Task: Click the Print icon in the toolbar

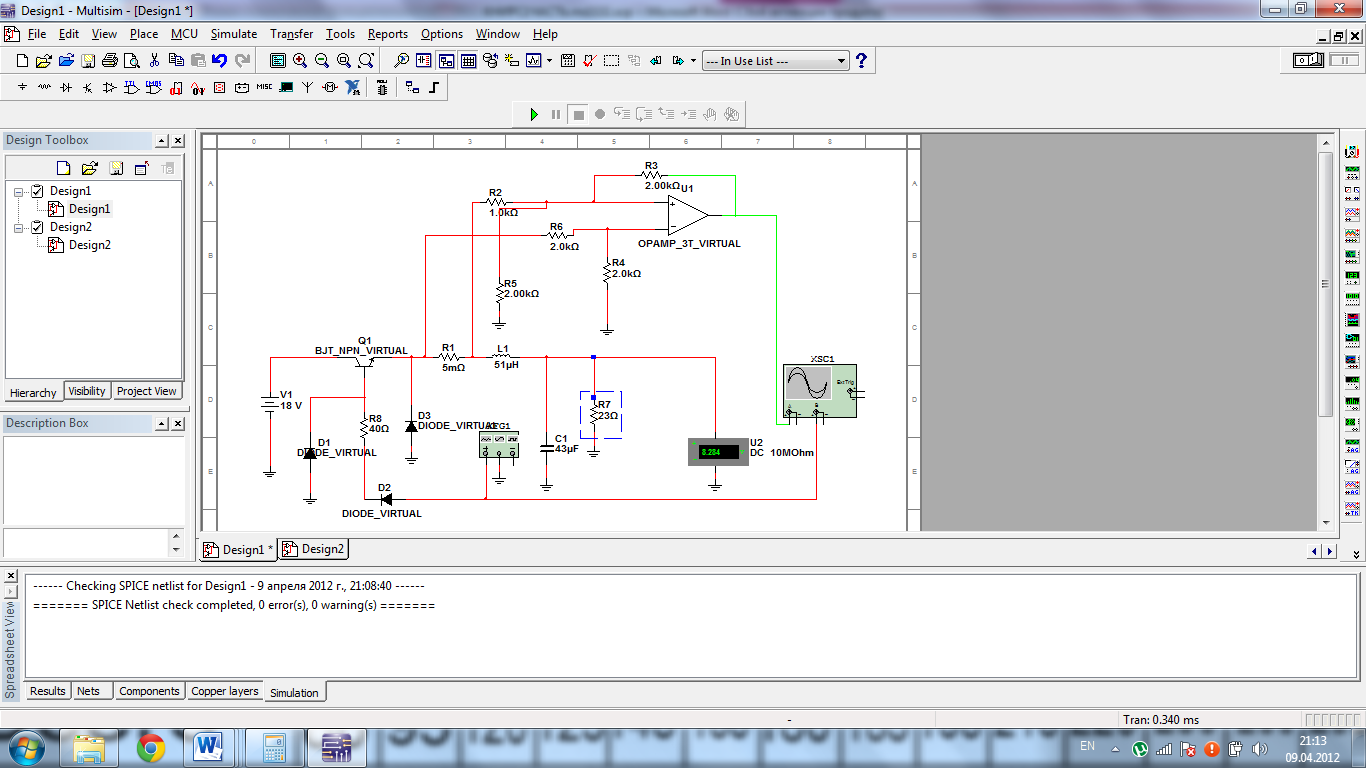Action: 110,61
